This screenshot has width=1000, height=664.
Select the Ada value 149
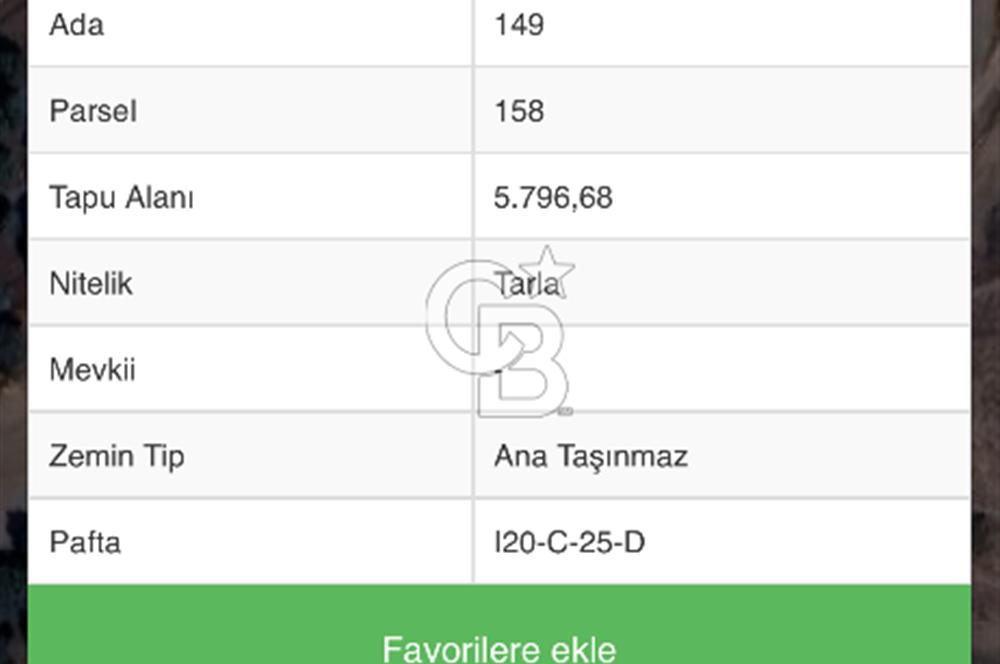519,26
